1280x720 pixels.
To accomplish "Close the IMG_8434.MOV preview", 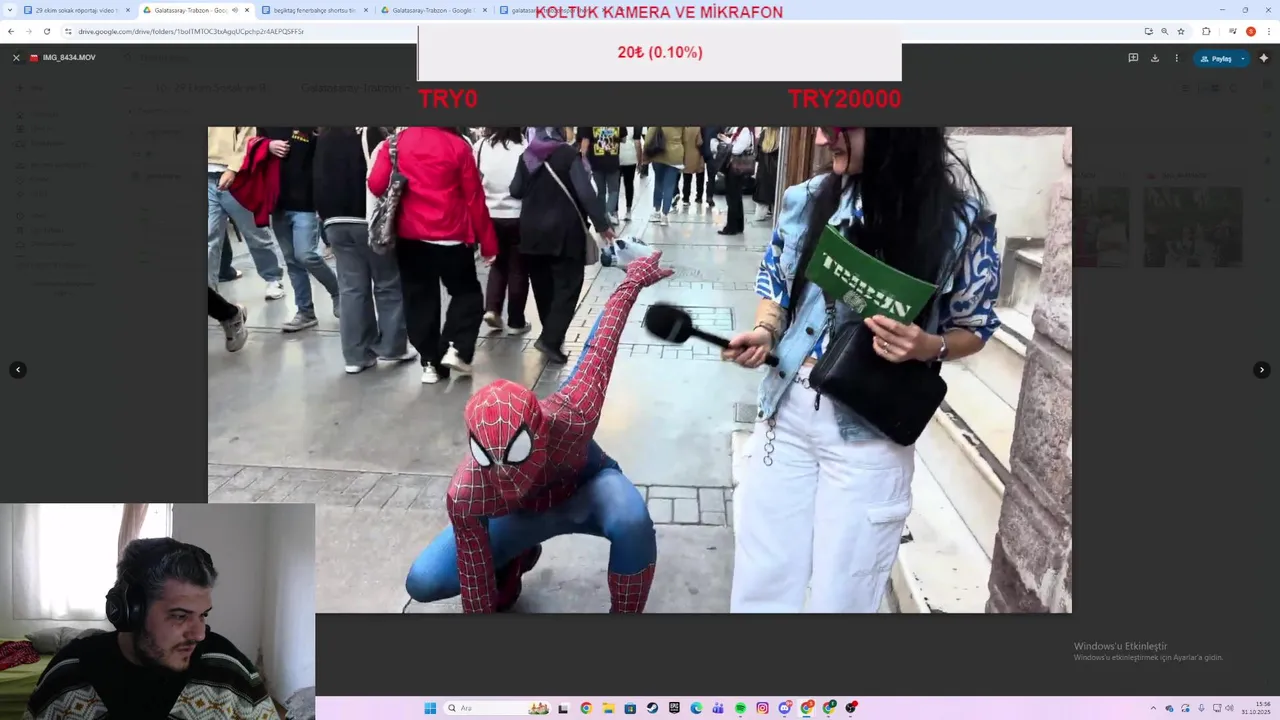I will (x=16, y=58).
